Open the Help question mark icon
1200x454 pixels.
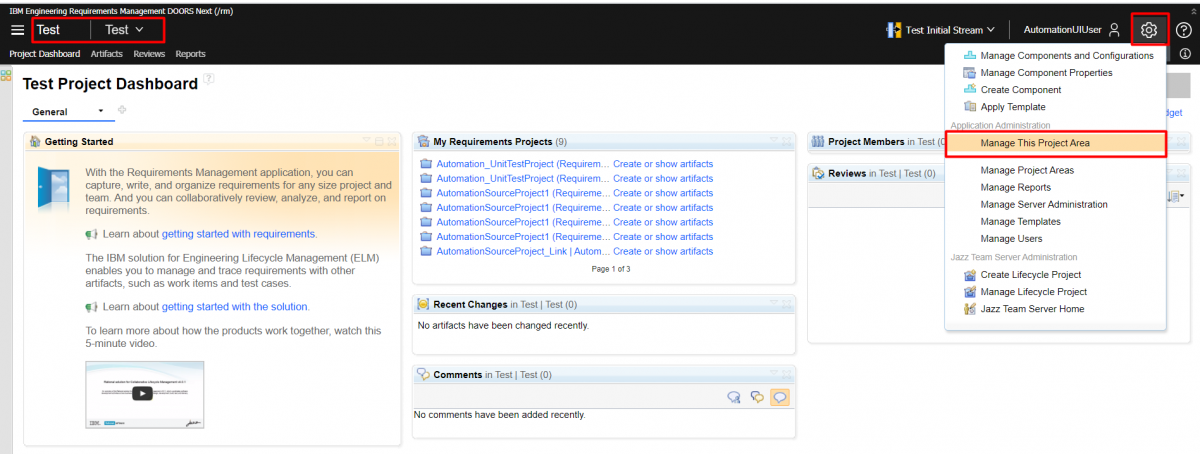coord(1184,30)
